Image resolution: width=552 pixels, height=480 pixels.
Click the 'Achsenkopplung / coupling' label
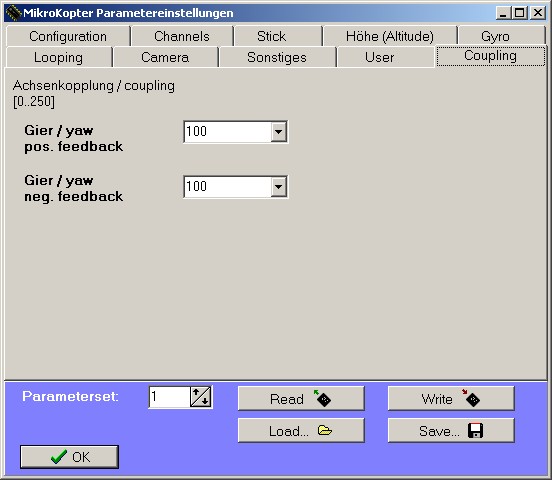pyautogui.click(x=94, y=86)
